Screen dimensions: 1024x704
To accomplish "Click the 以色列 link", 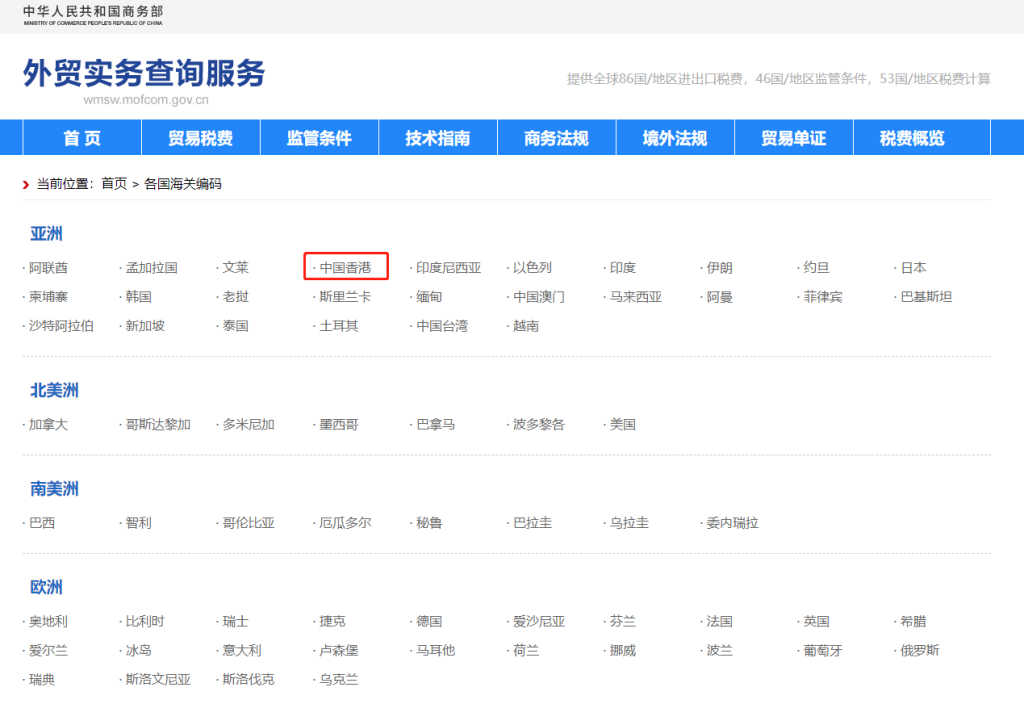I will [x=532, y=268].
